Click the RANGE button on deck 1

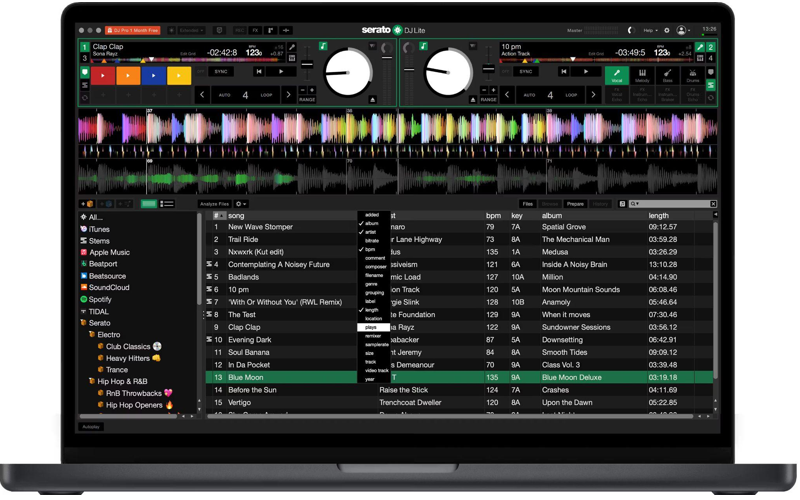(307, 100)
